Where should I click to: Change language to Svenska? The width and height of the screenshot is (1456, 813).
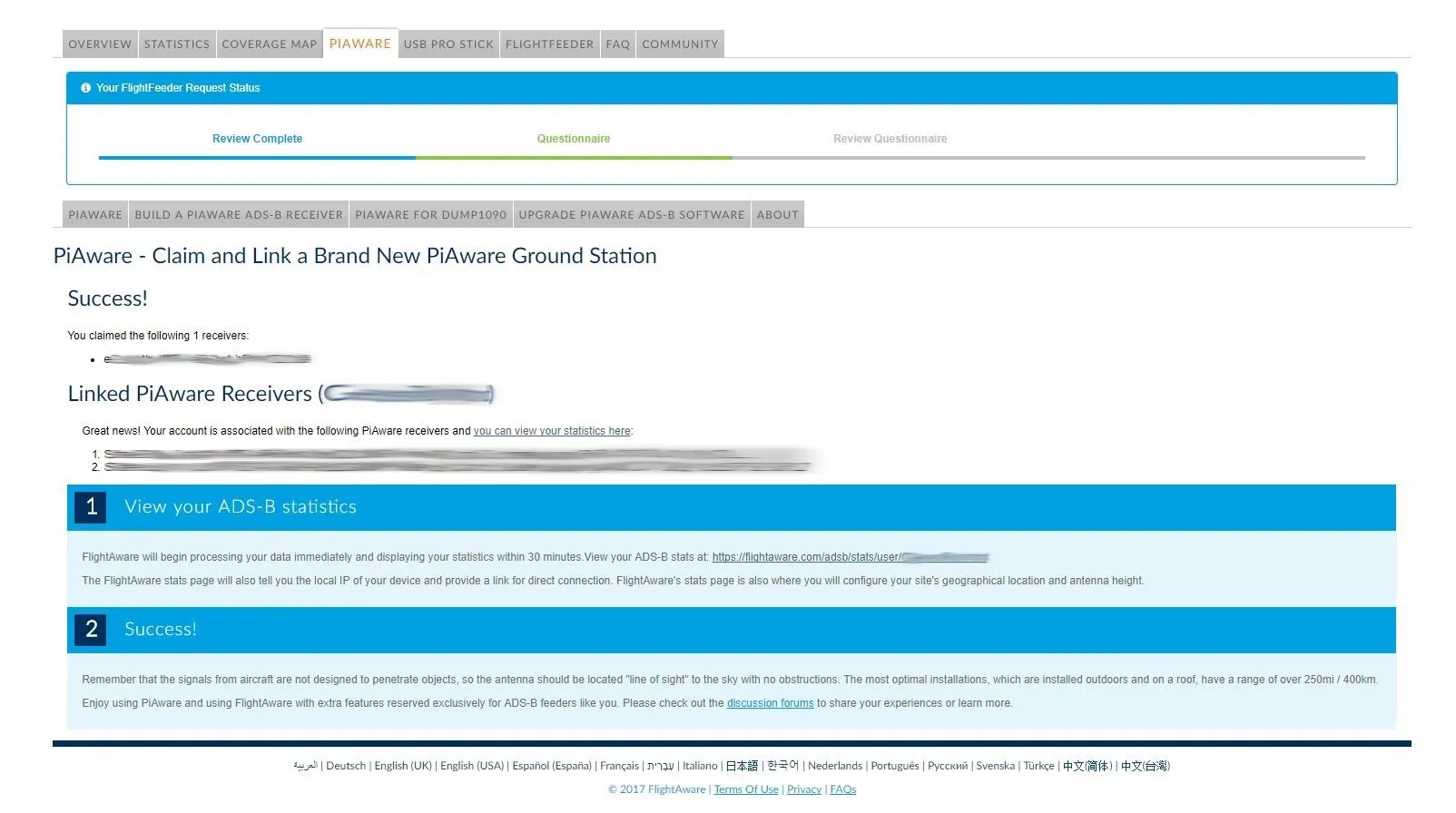996,766
